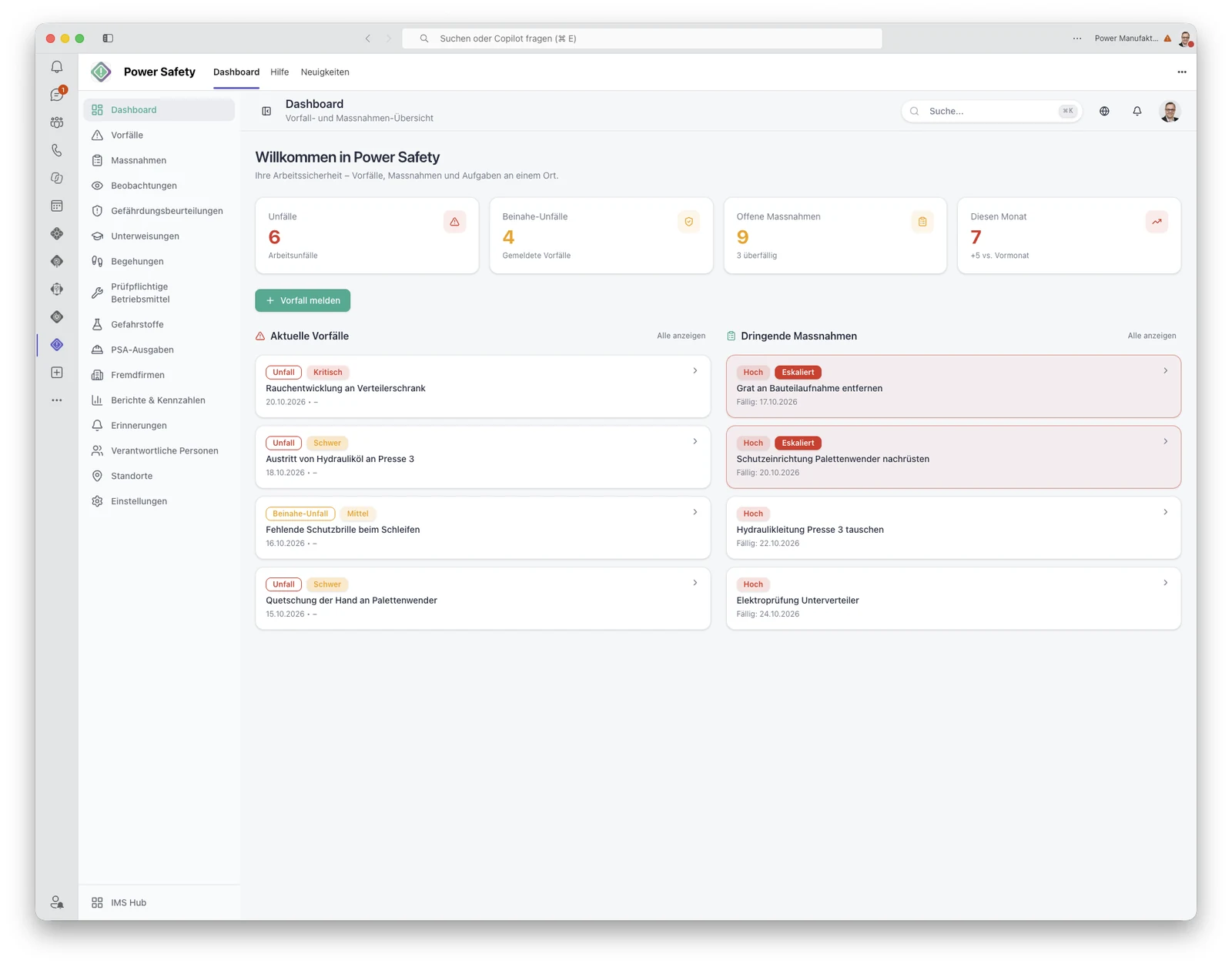
Task: Open Vorfälle in the sidebar
Action: pos(159,135)
